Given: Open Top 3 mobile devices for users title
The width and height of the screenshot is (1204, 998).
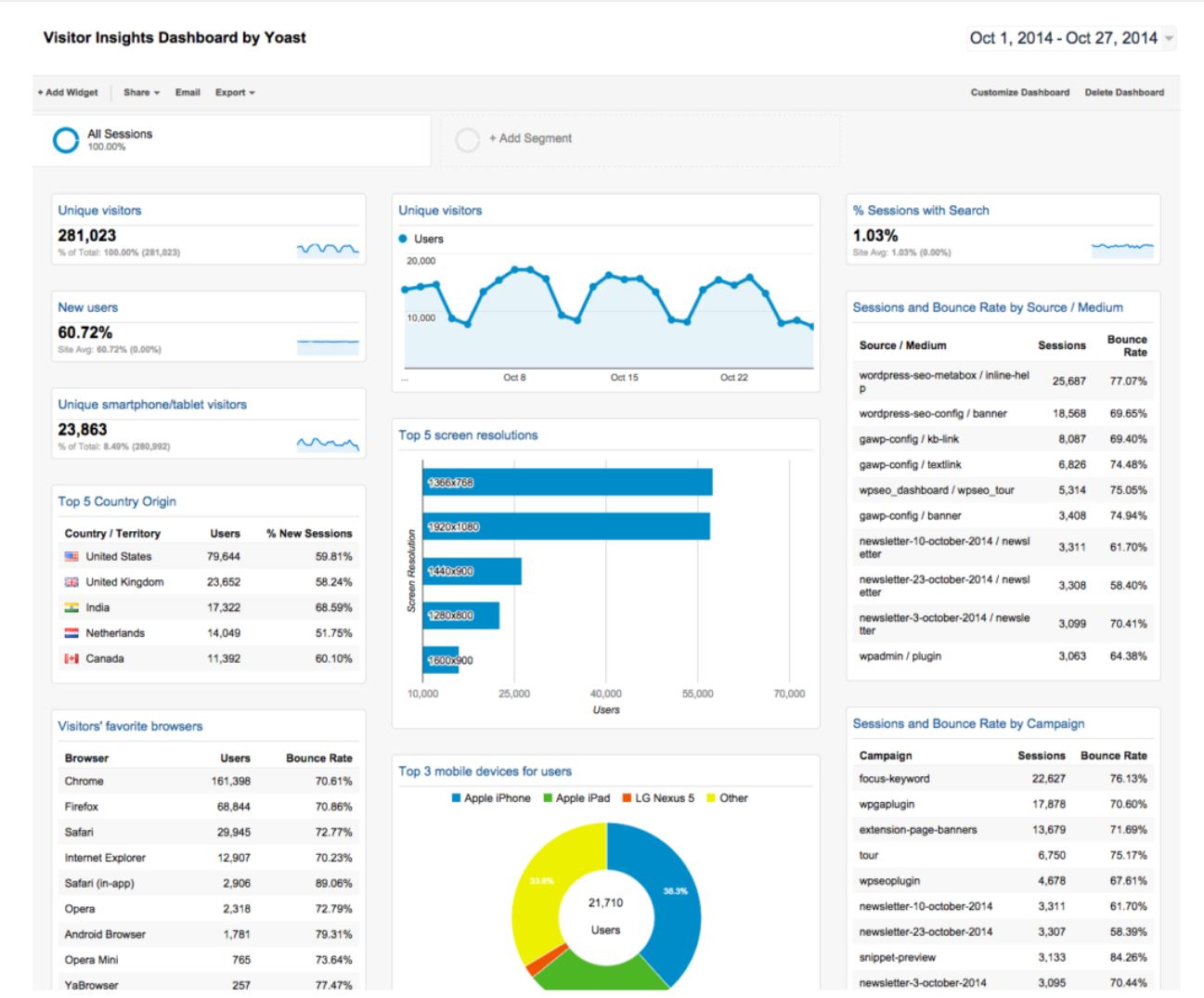Looking at the screenshot, I should 485,771.
